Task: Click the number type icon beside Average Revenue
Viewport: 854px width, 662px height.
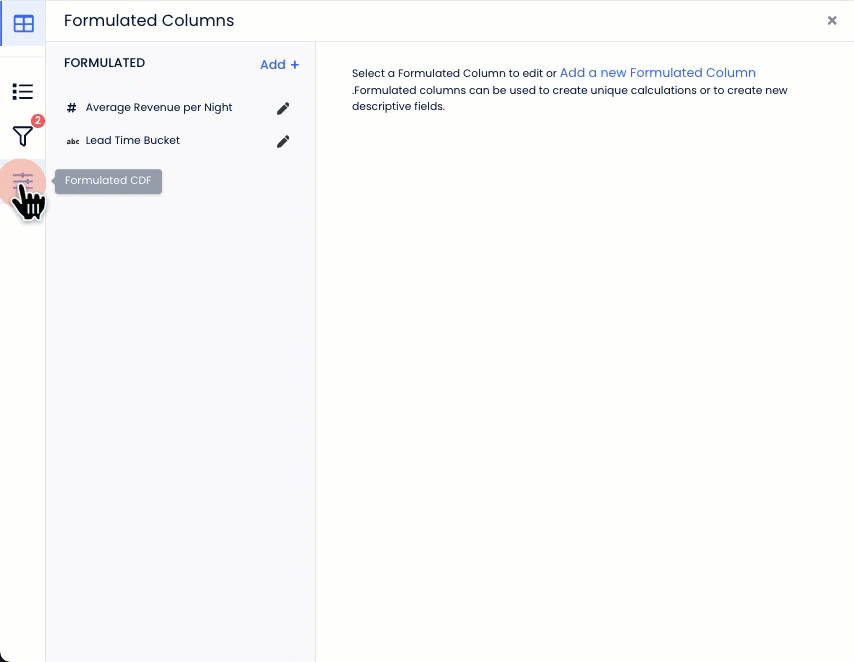Action: click(x=71, y=108)
